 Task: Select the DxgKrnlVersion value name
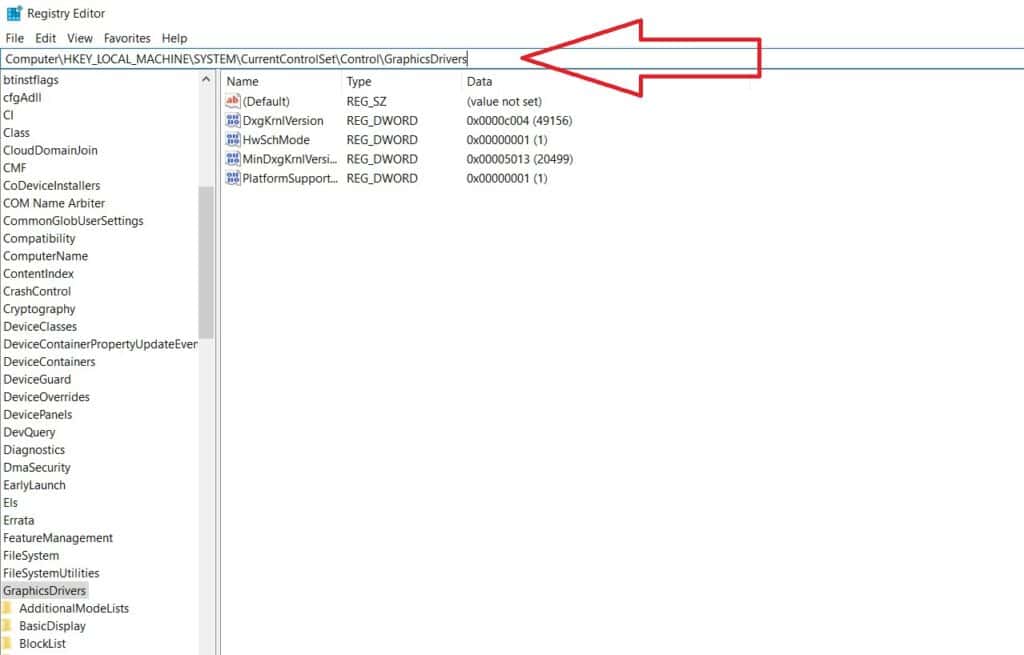(283, 121)
